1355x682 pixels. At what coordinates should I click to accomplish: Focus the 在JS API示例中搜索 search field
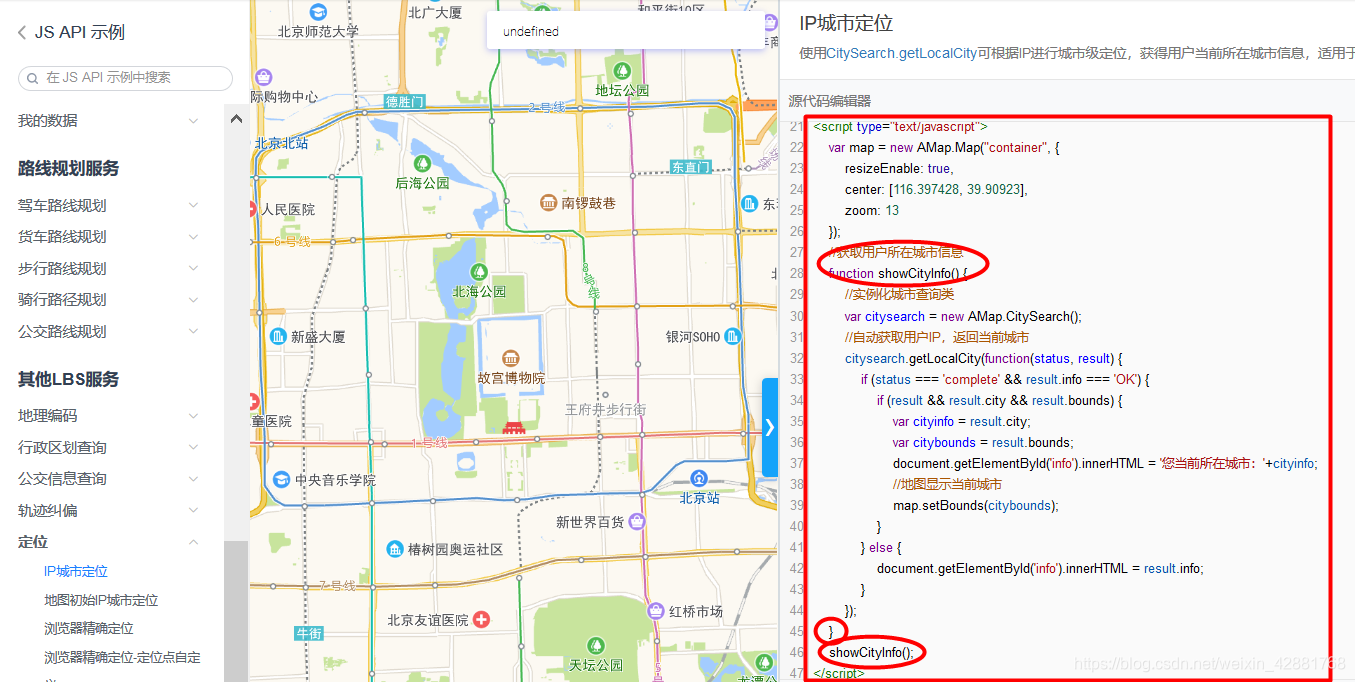tap(125, 78)
